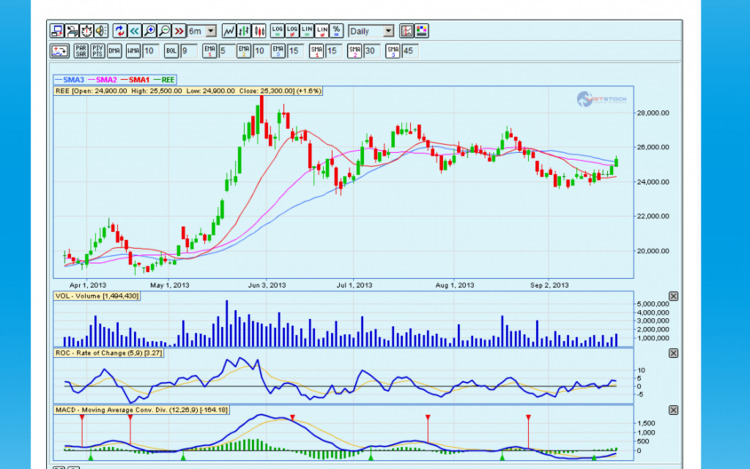Open the Daily interval dropdown
Screen dimensions: 750x469
371,31
